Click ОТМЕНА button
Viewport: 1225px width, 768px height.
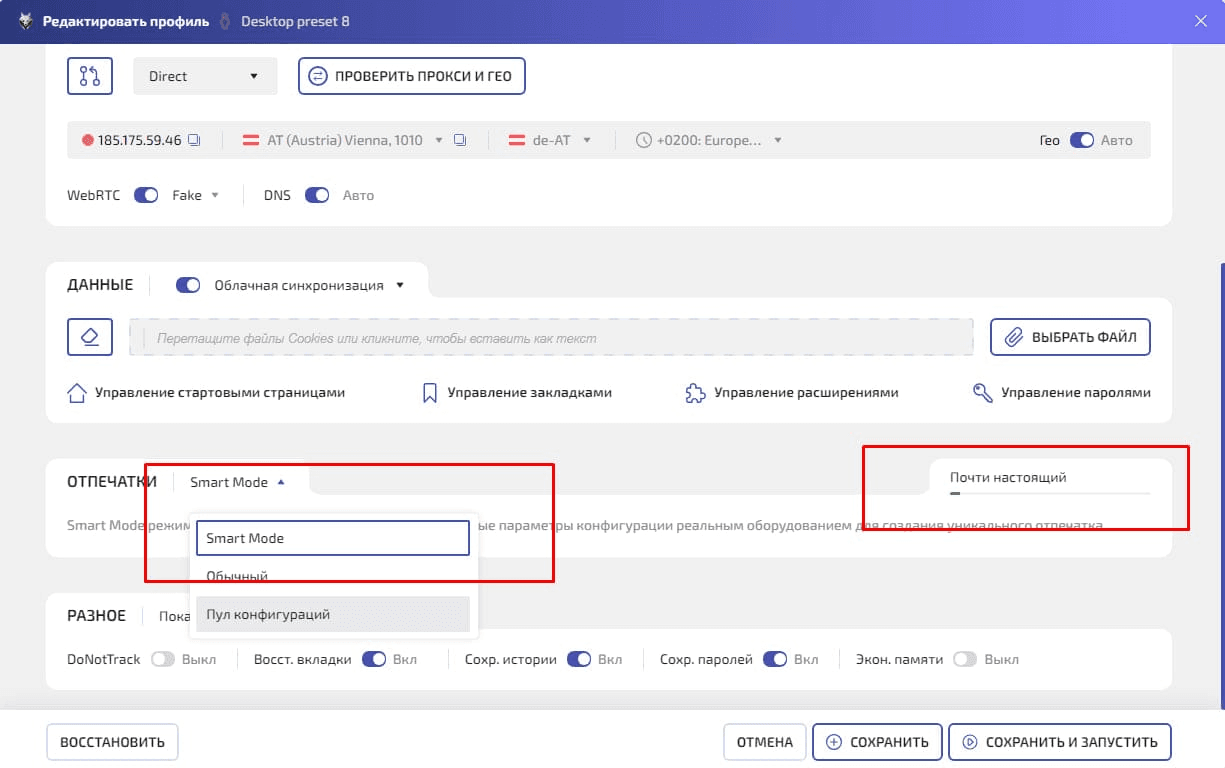click(x=764, y=742)
